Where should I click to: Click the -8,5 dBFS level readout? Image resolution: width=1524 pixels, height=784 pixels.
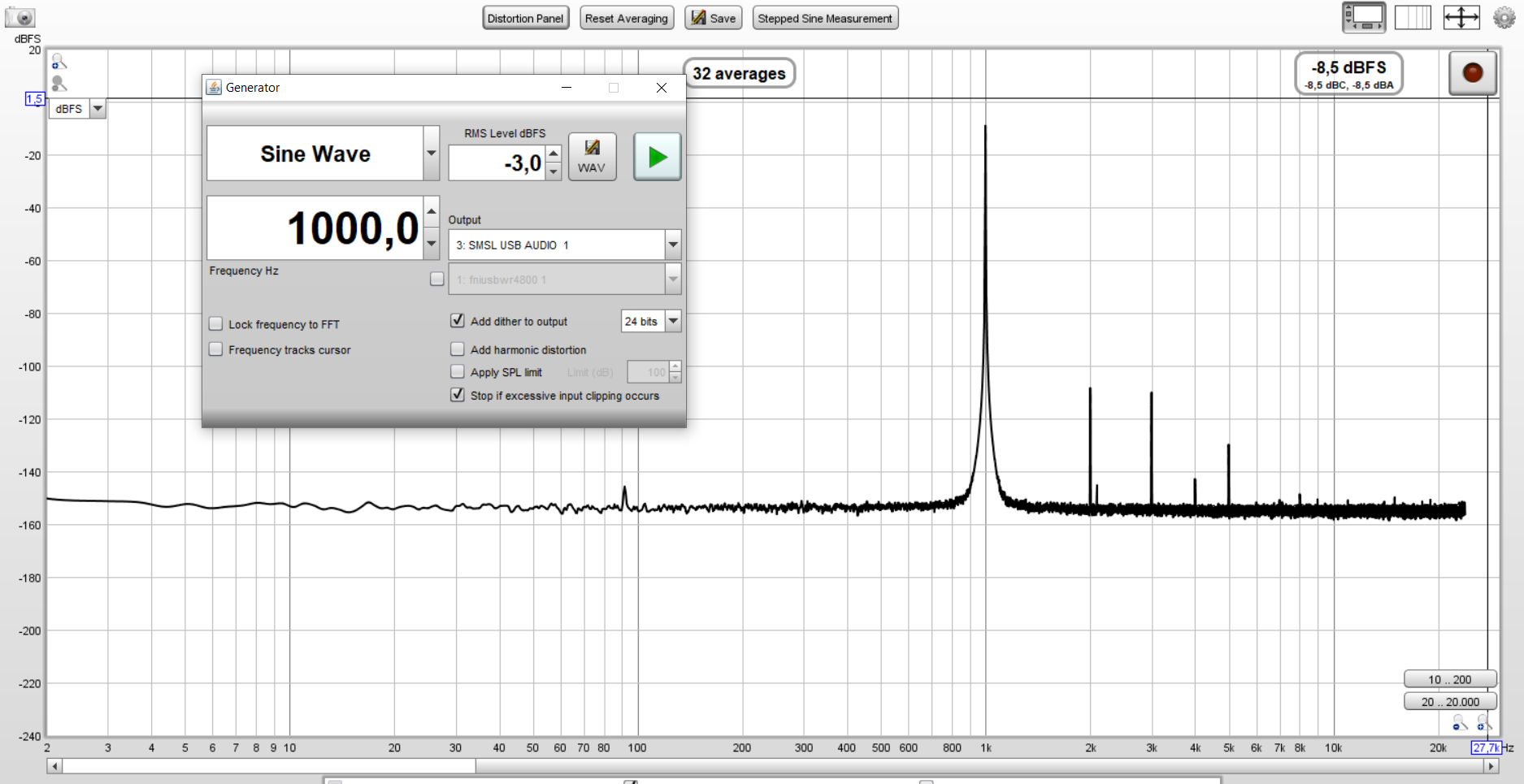[x=1349, y=74]
